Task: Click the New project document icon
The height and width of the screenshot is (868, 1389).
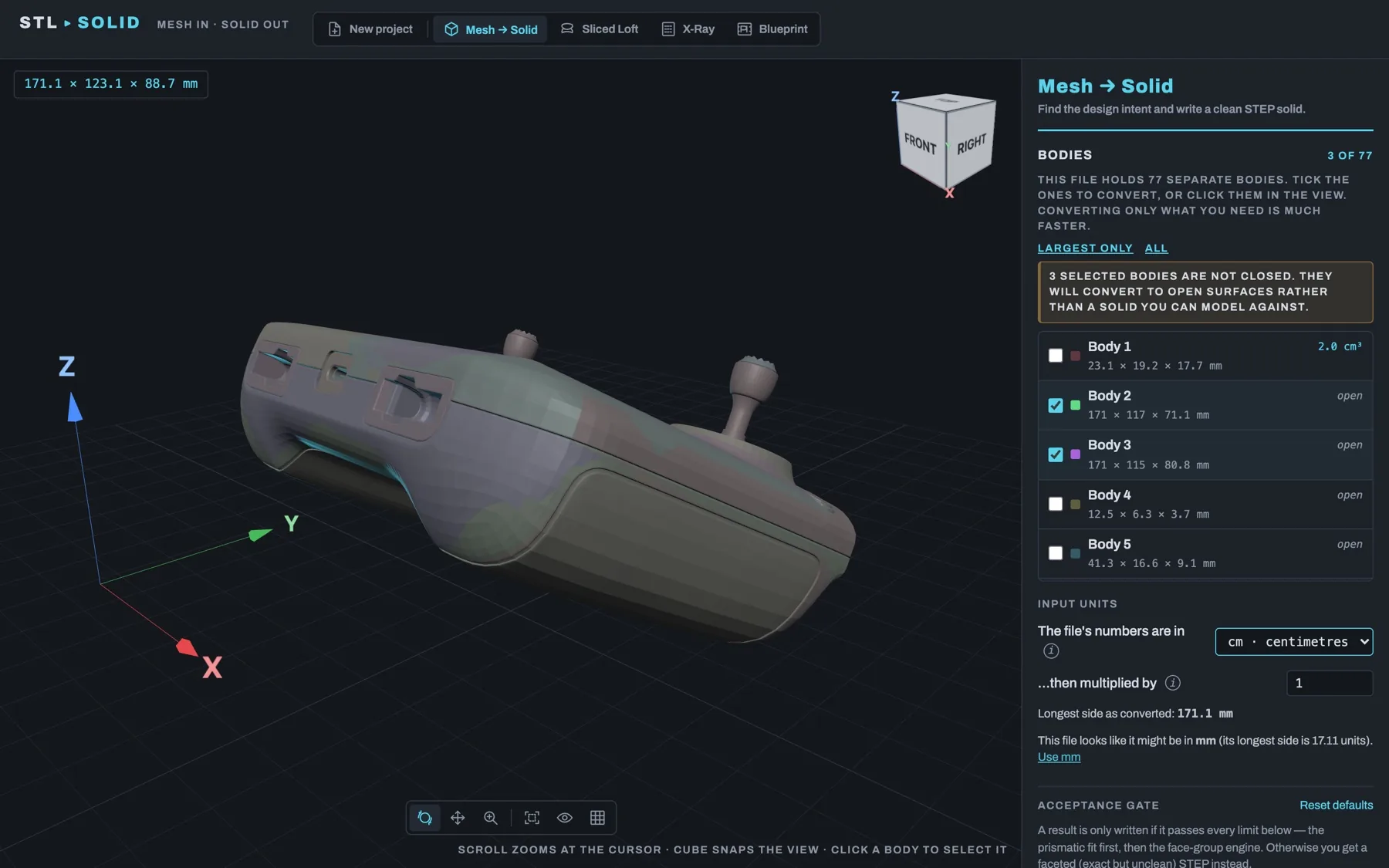Action: tap(335, 29)
